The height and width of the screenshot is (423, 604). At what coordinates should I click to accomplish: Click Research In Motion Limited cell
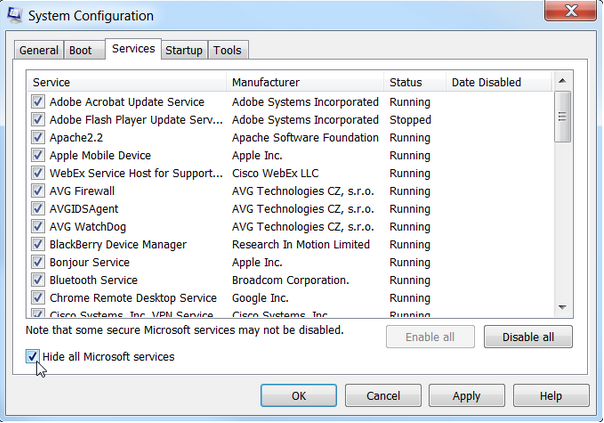[301, 245]
